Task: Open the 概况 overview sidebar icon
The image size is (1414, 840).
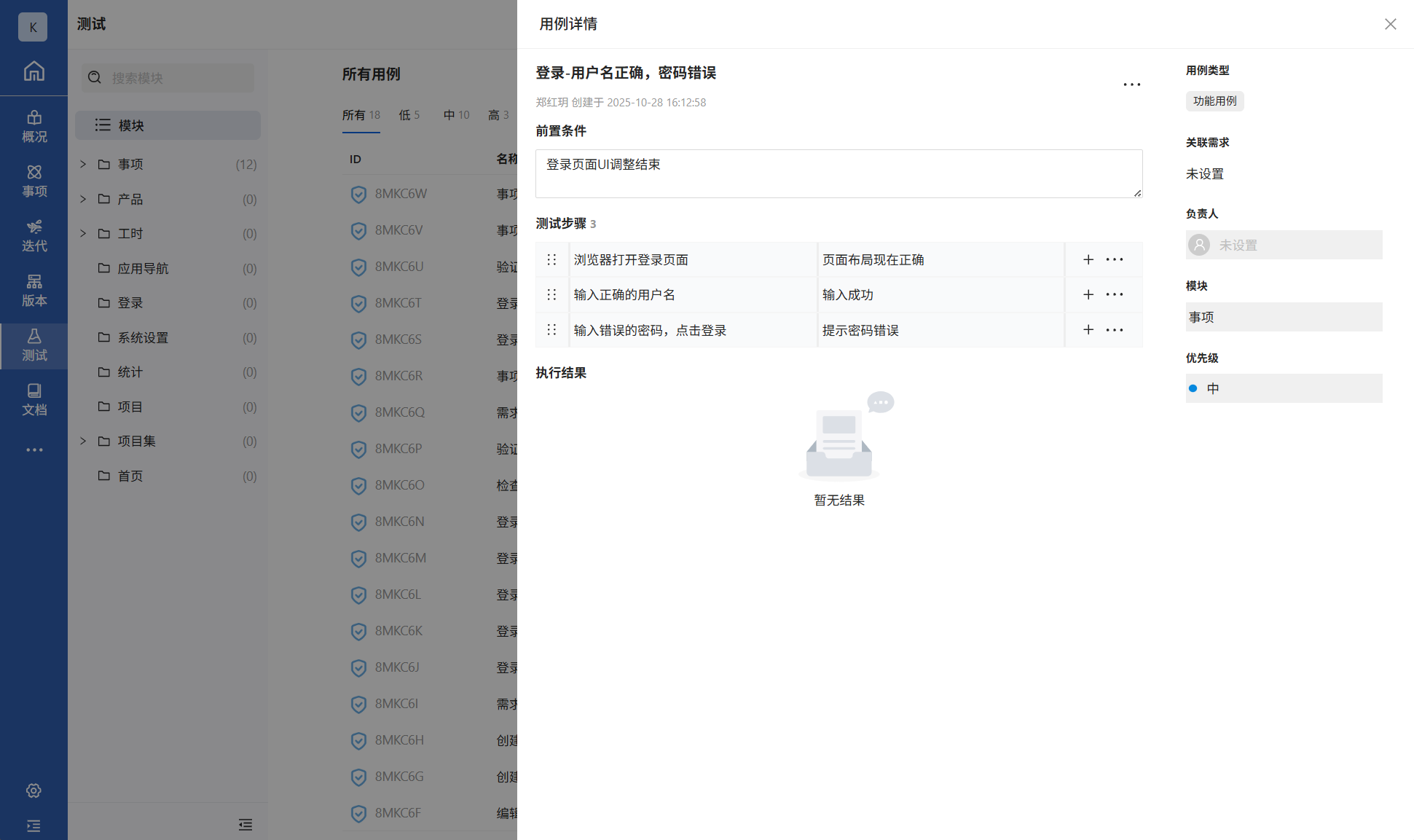Action: (x=34, y=126)
